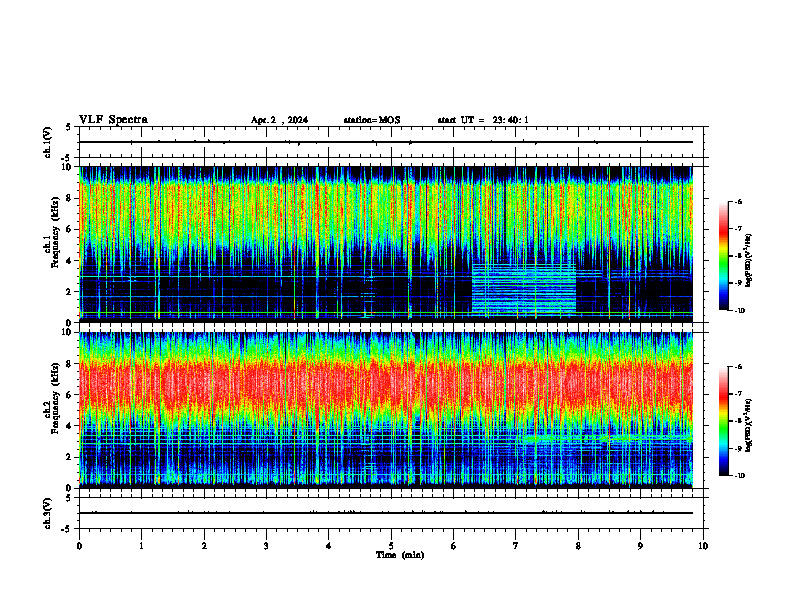Click the 'start UT = 23:40: 1' text
792x612 pixels.
[x=483, y=120]
